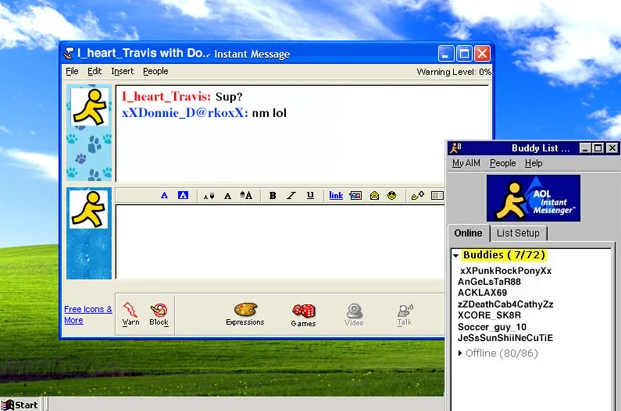Viewport: 621px width, 411px height.
Task: Open the Insert menu in the IM window
Action: [122, 71]
